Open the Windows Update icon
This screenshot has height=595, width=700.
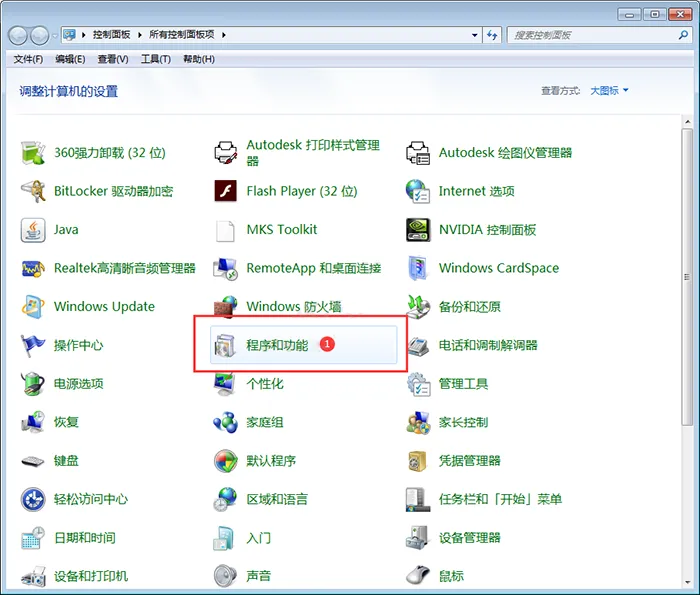tap(33, 307)
